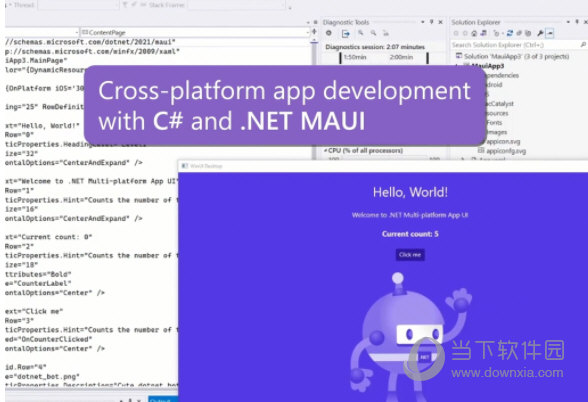Click the Diagnostics session duration text
Viewport: 588px width, 402px height.
(375, 47)
